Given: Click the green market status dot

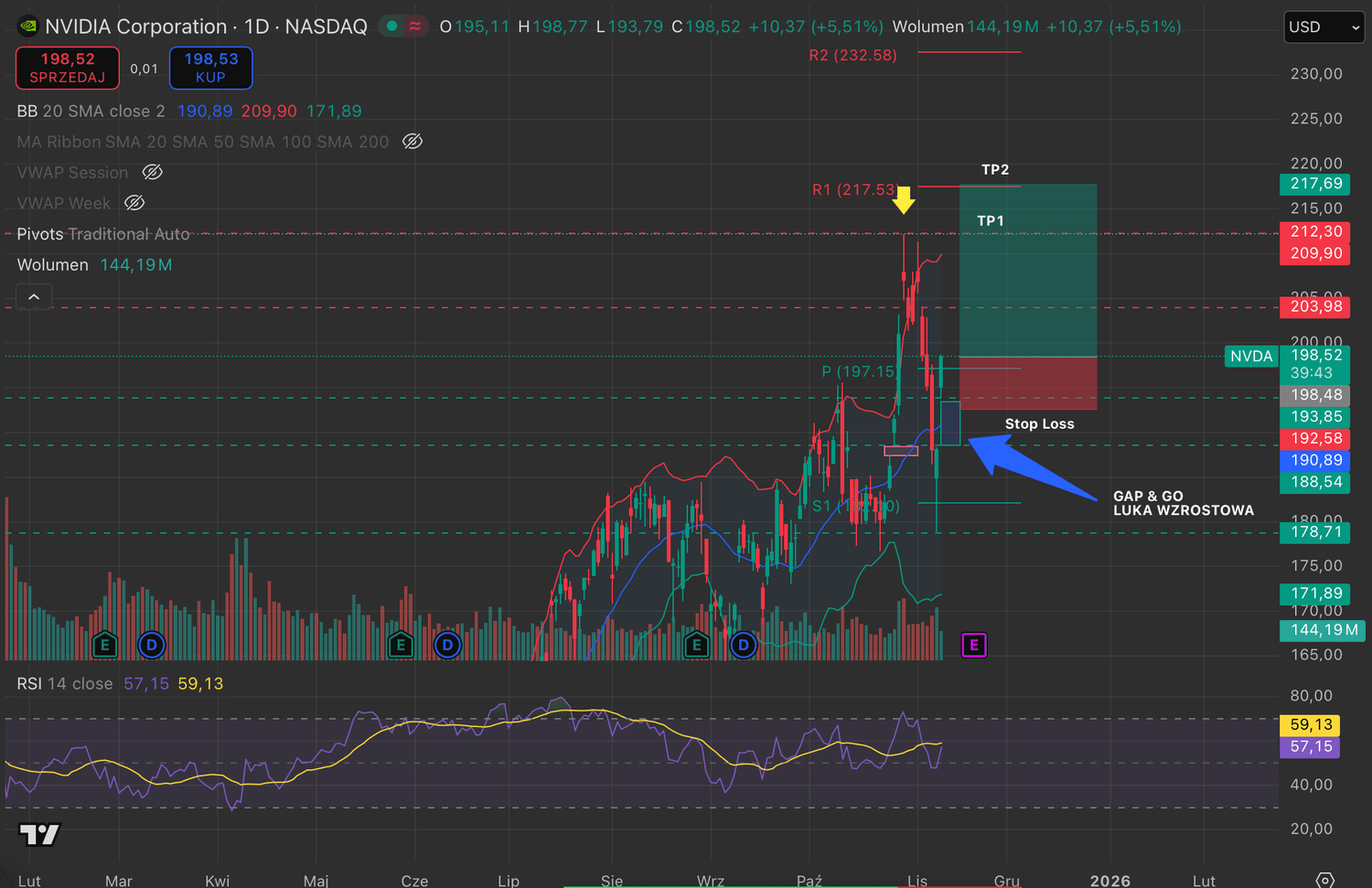Looking at the screenshot, I should point(391,27).
